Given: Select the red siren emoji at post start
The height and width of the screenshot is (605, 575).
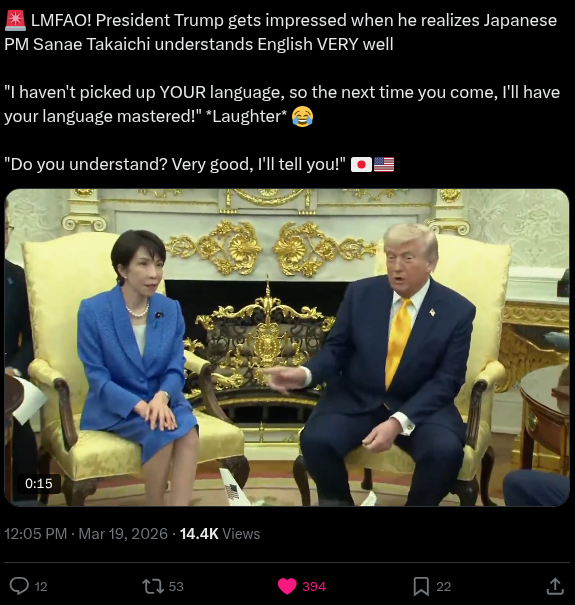Looking at the screenshot, I should click(x=15, y=20).
